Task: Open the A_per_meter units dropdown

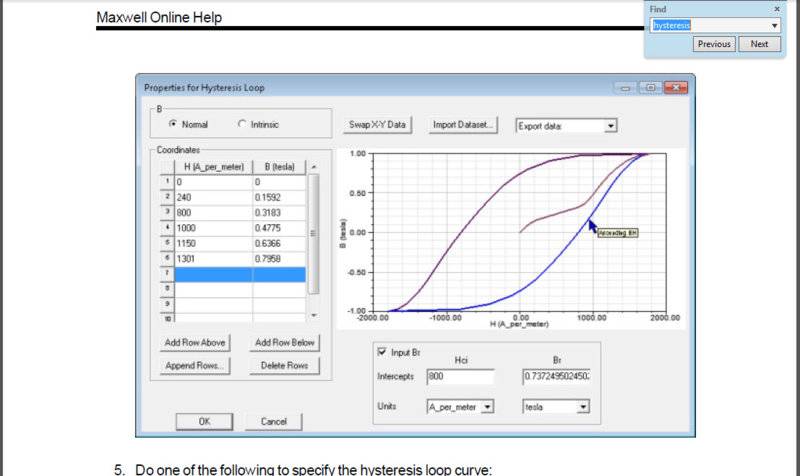Action: pos(488,407)
